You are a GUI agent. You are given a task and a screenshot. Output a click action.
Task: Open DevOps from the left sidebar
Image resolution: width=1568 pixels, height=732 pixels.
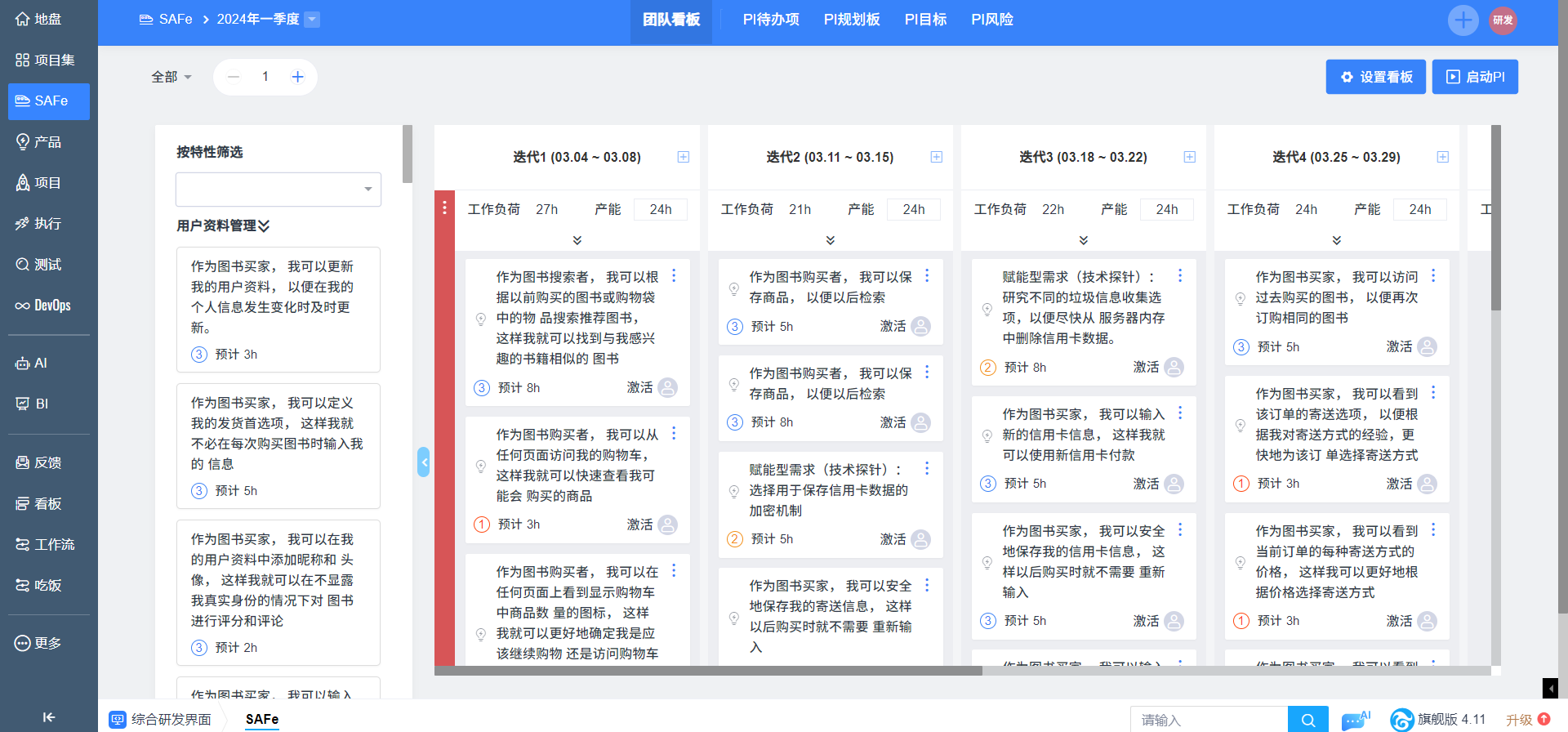[x=44, y=306]
